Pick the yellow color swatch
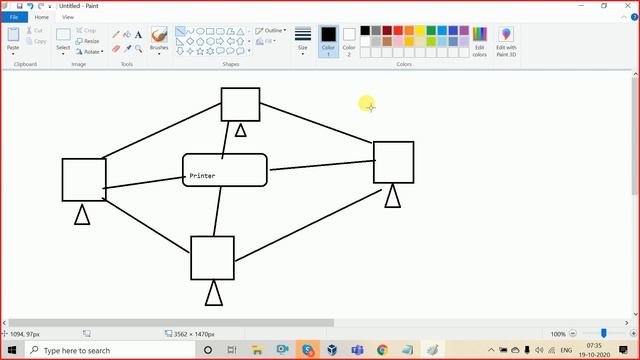This screenshot has width=640, height=360. pos(420,30)
